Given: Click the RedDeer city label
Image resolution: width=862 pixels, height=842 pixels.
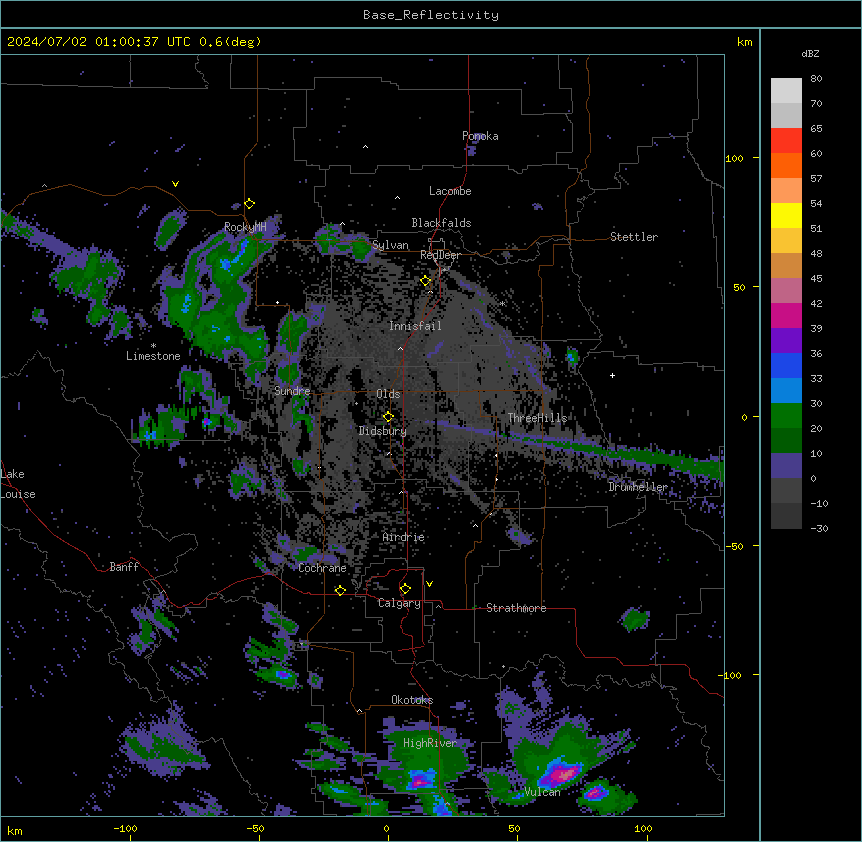Looking at the screenshot, I should click(440, 255).
